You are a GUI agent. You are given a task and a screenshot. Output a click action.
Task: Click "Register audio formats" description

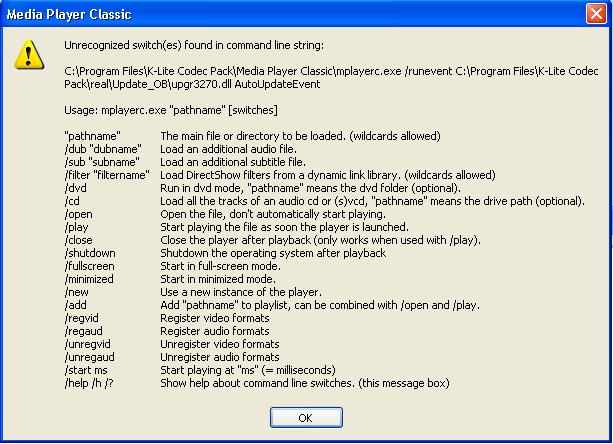215,331
